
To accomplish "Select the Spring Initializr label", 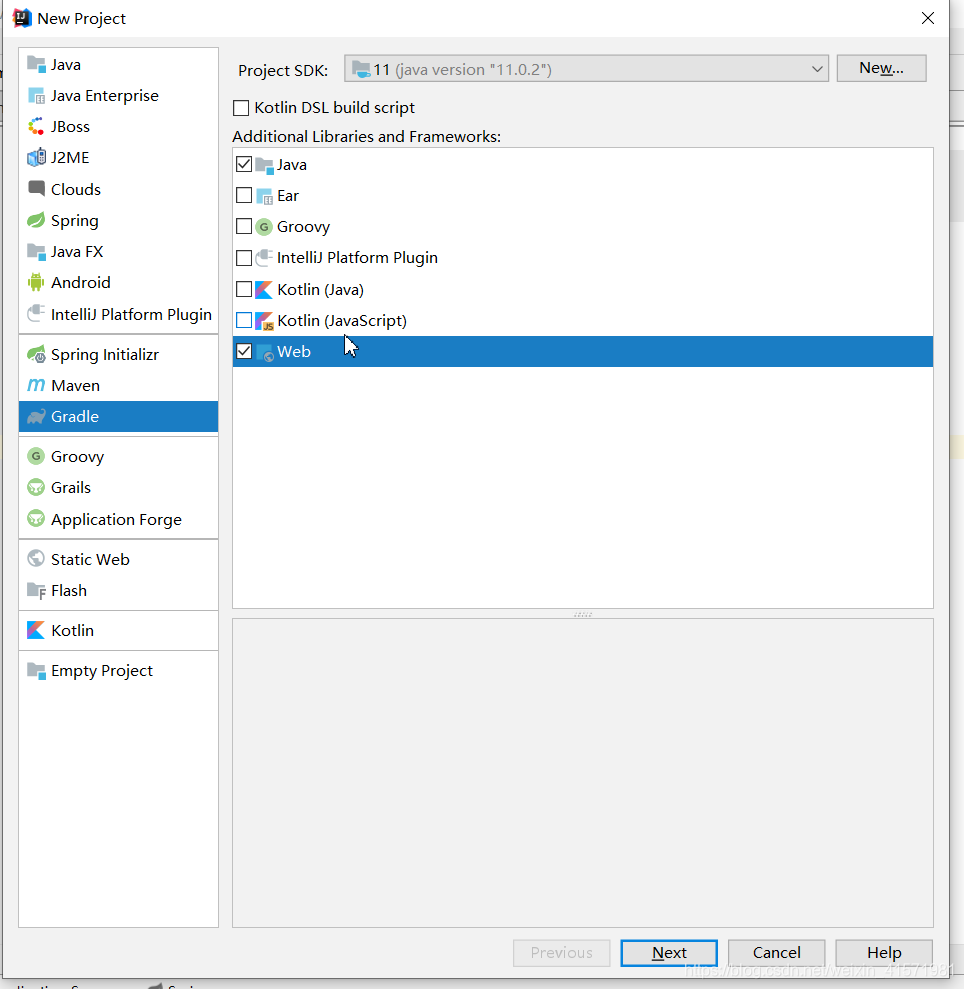I will tap(105, 355).
